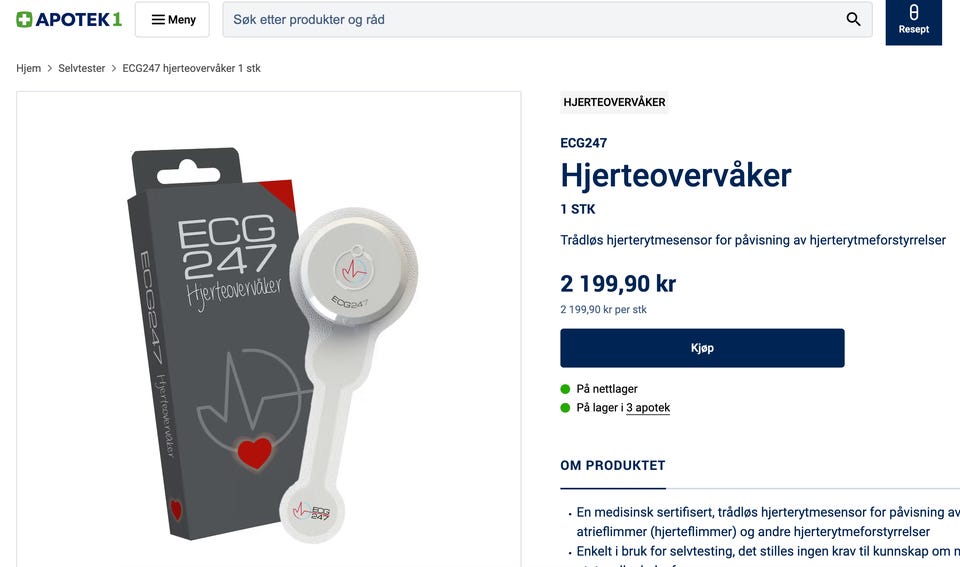Viewport: 960px width, 567px height.
Task: Go to Hjem breadcrumb
Action: tap(29, 69)
